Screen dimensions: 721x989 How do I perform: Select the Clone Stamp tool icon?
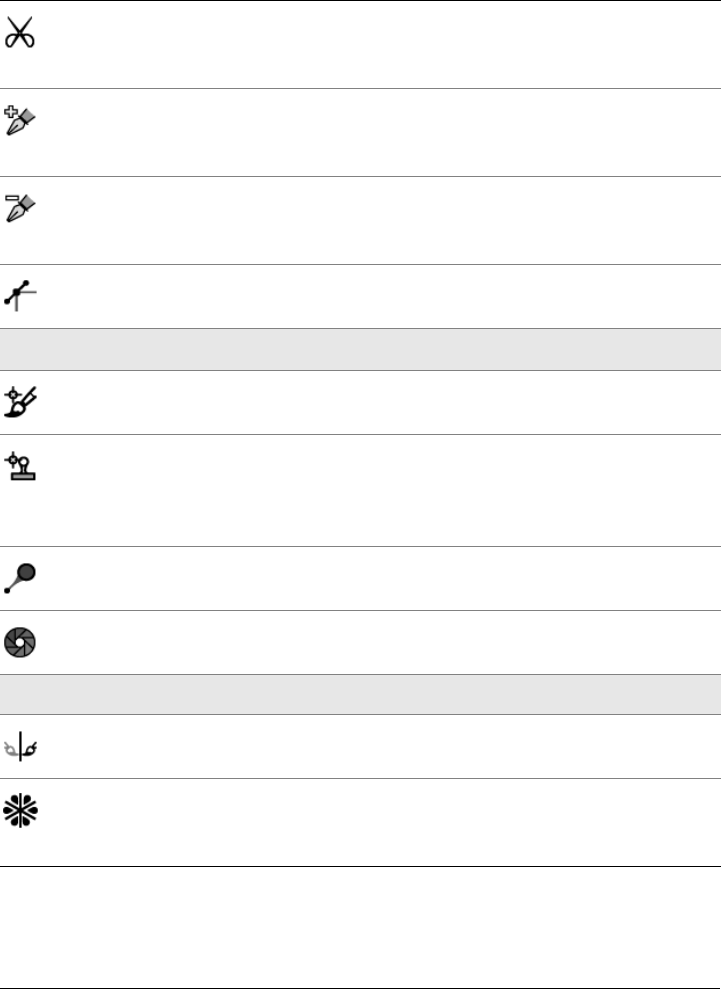point(20,466)
